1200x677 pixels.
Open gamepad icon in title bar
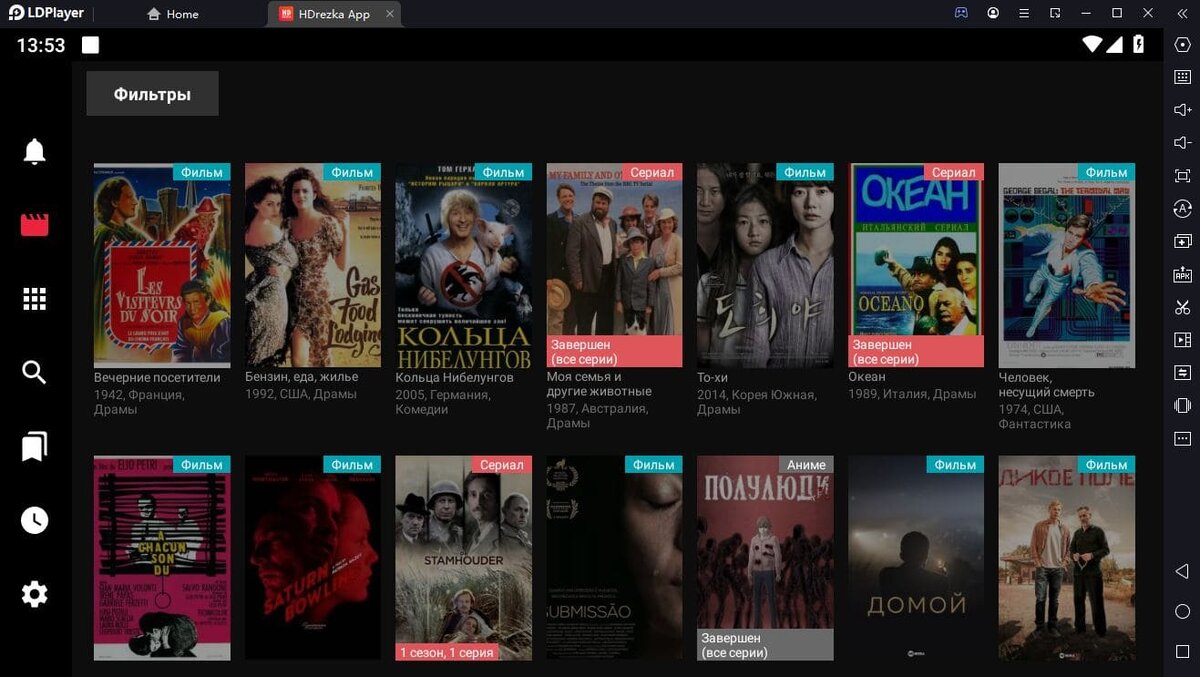click(961, 13)
